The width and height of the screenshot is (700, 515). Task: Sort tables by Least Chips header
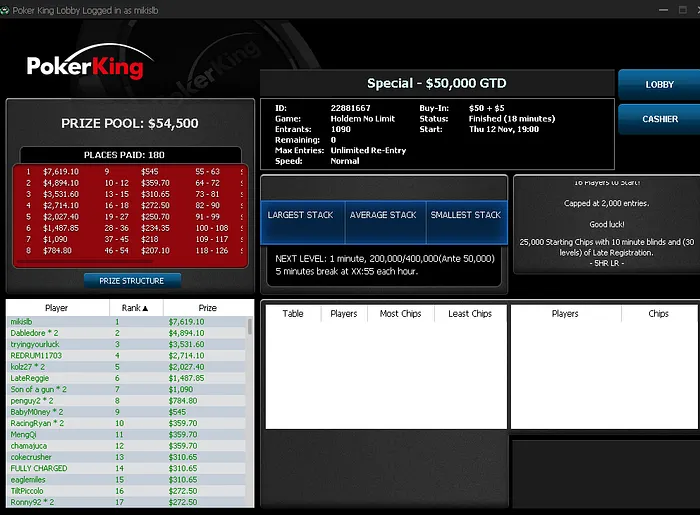coord(469,313)
